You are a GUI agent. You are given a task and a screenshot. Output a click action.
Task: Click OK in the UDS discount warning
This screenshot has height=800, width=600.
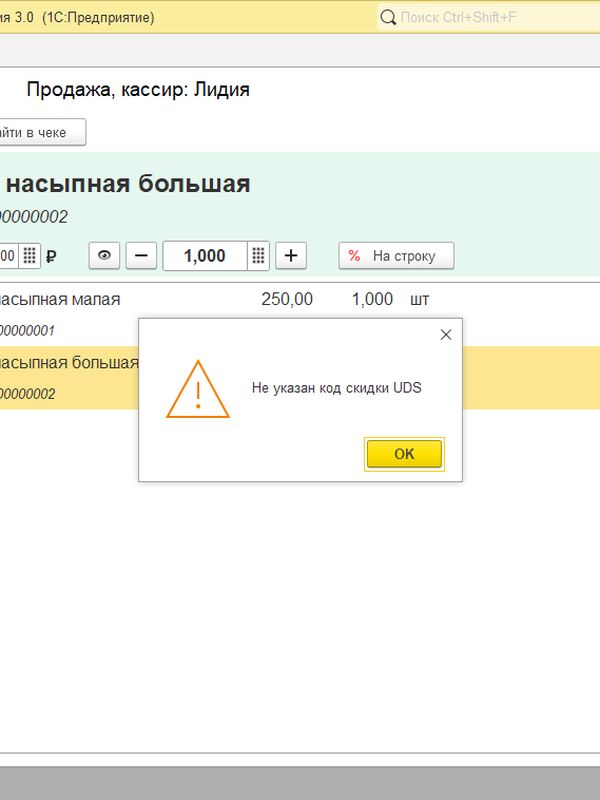point(404,454)
